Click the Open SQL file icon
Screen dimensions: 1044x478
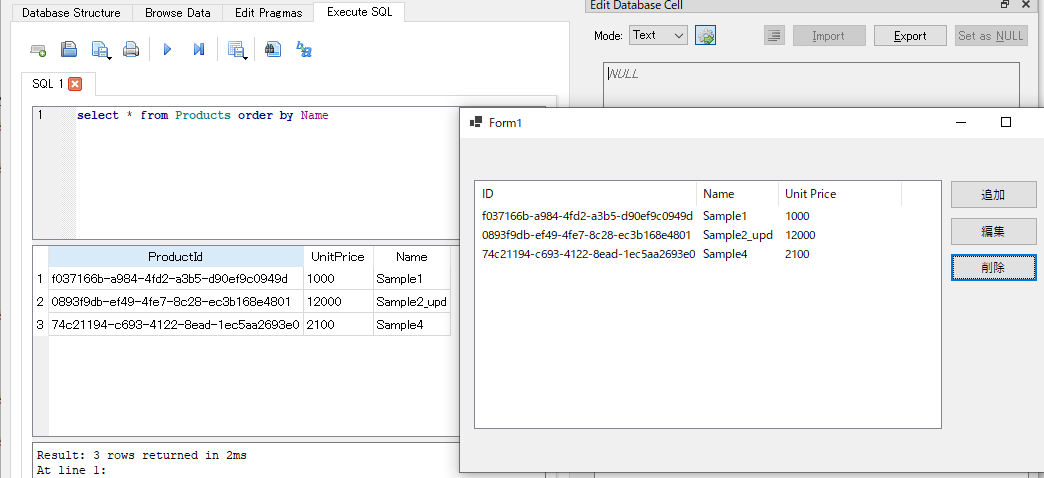pos(69,49)
